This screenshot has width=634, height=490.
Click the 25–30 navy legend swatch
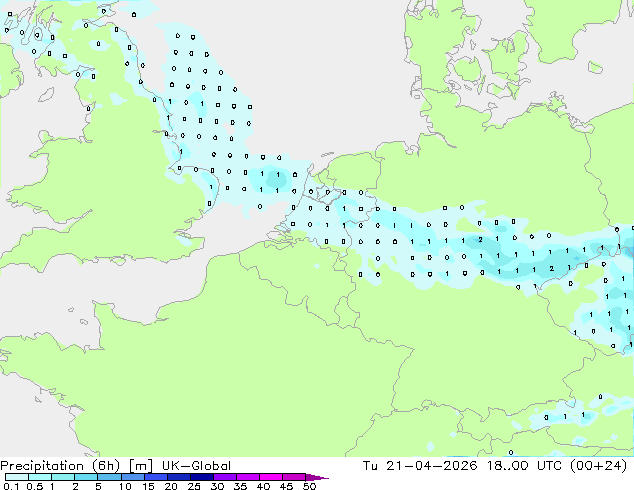(x=201, y=477)
